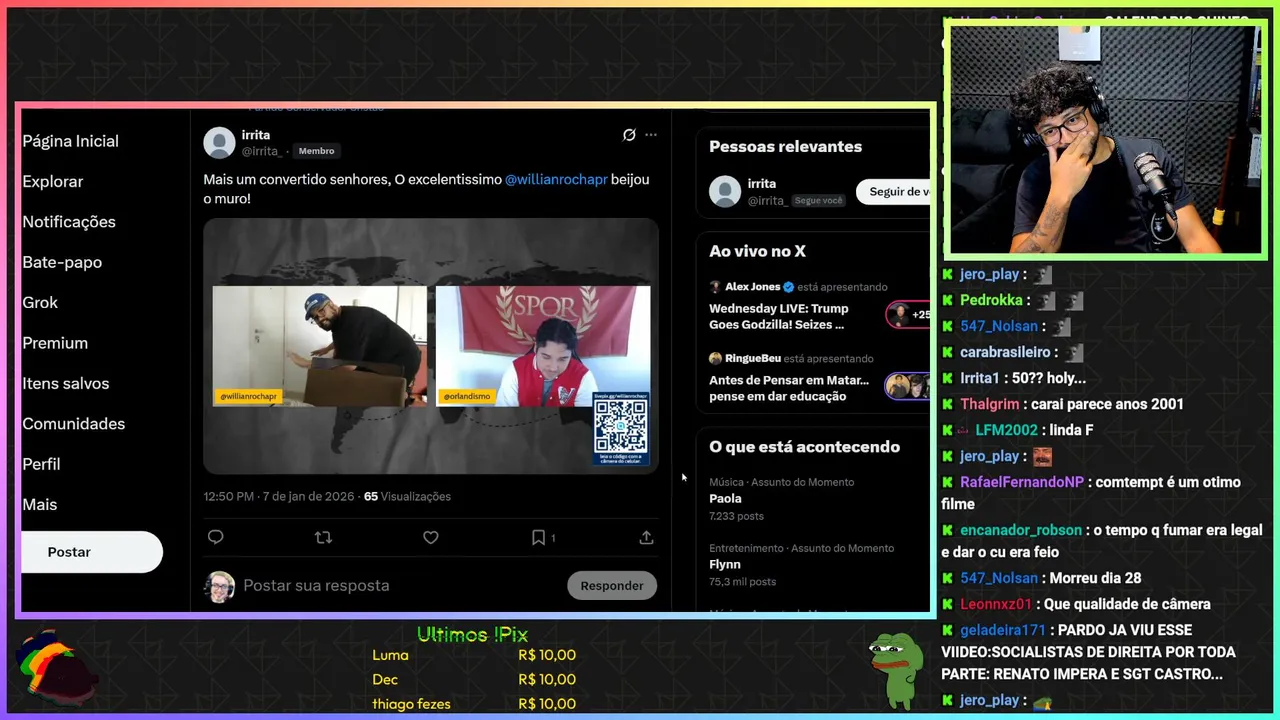Open Notificações in the sidebar

point(69,222)
